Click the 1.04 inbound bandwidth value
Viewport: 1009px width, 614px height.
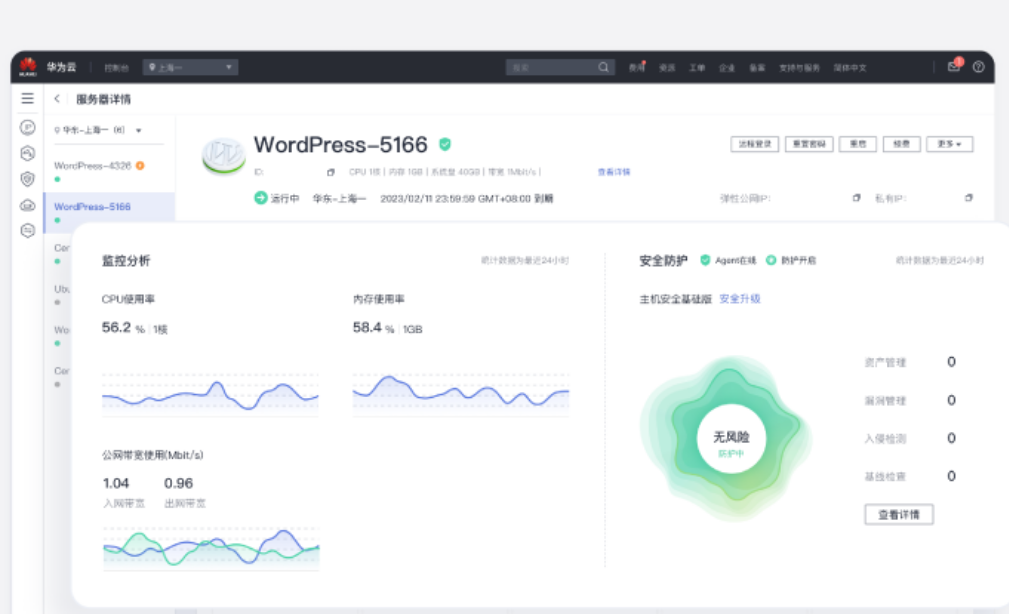tap(116, 483)
